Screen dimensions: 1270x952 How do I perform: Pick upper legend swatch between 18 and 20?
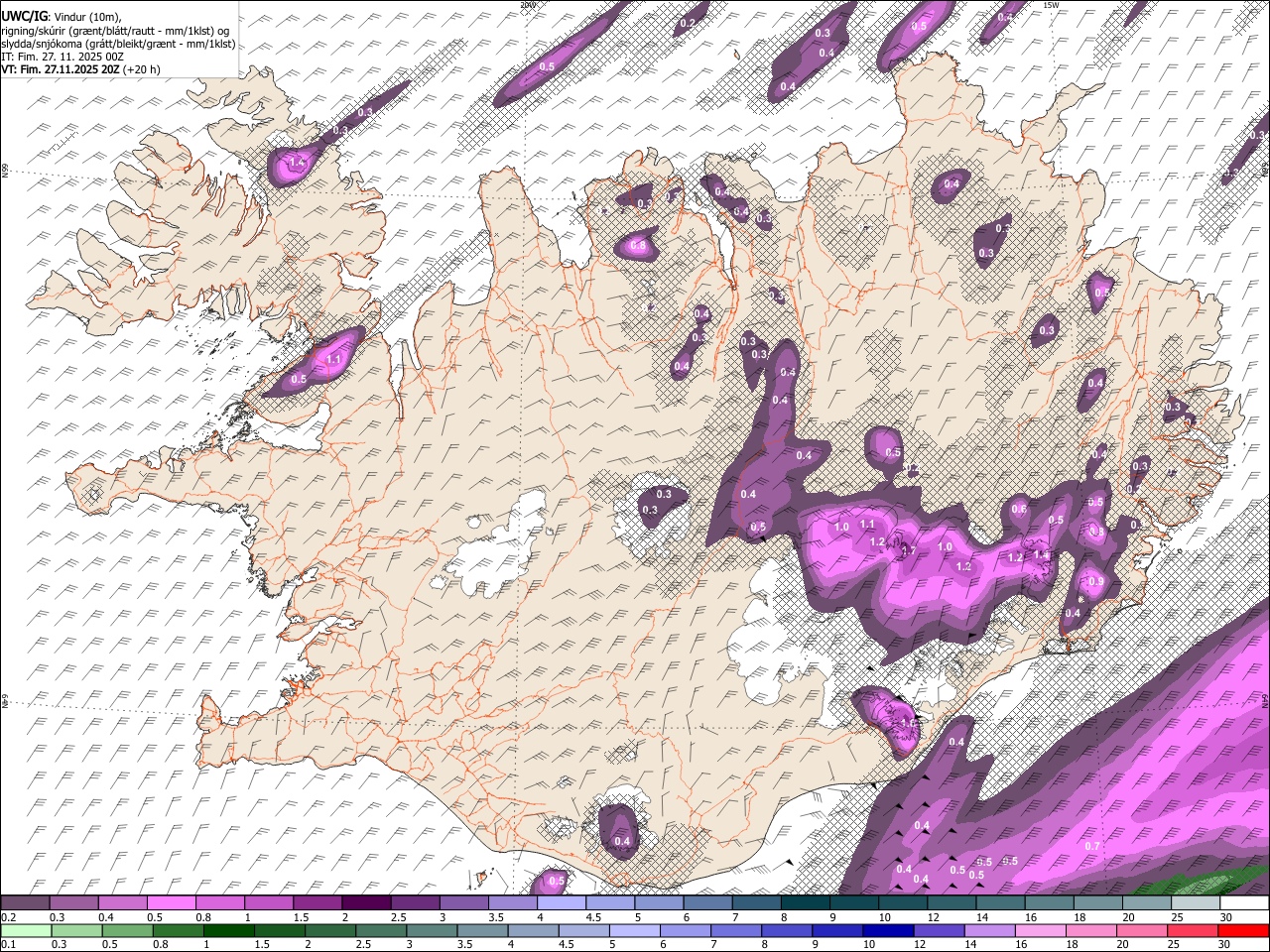[1097, 903]
